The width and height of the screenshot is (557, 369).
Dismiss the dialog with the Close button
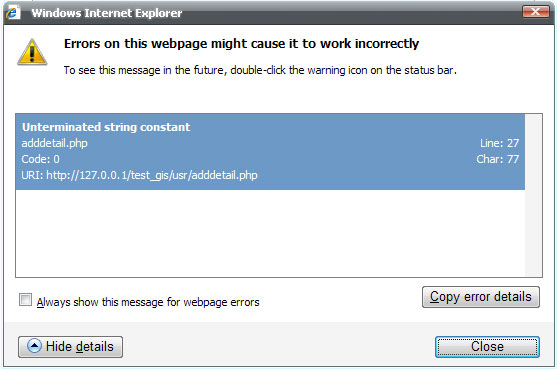pos(487,347)
